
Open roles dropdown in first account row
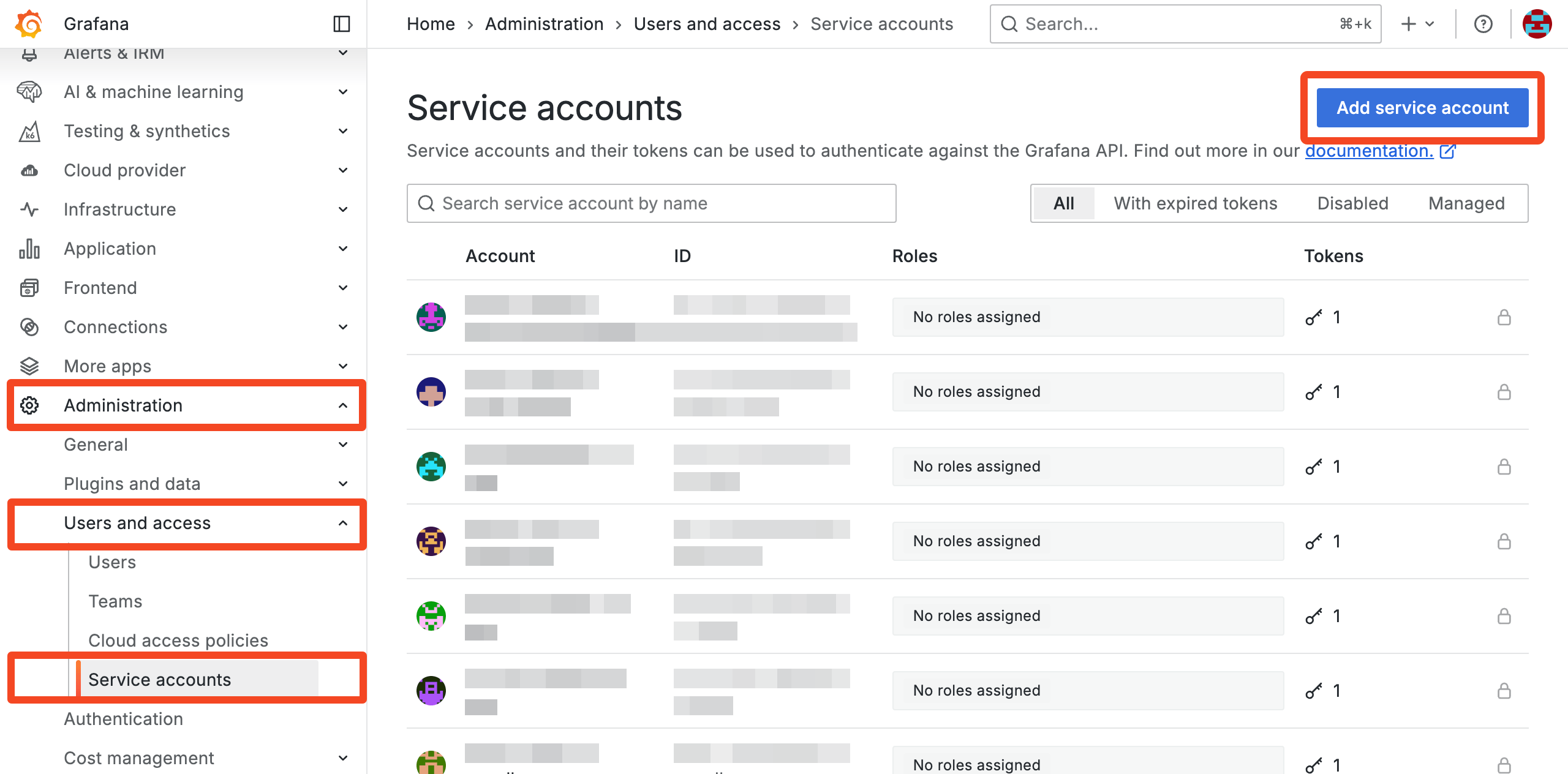point(1088,317)
